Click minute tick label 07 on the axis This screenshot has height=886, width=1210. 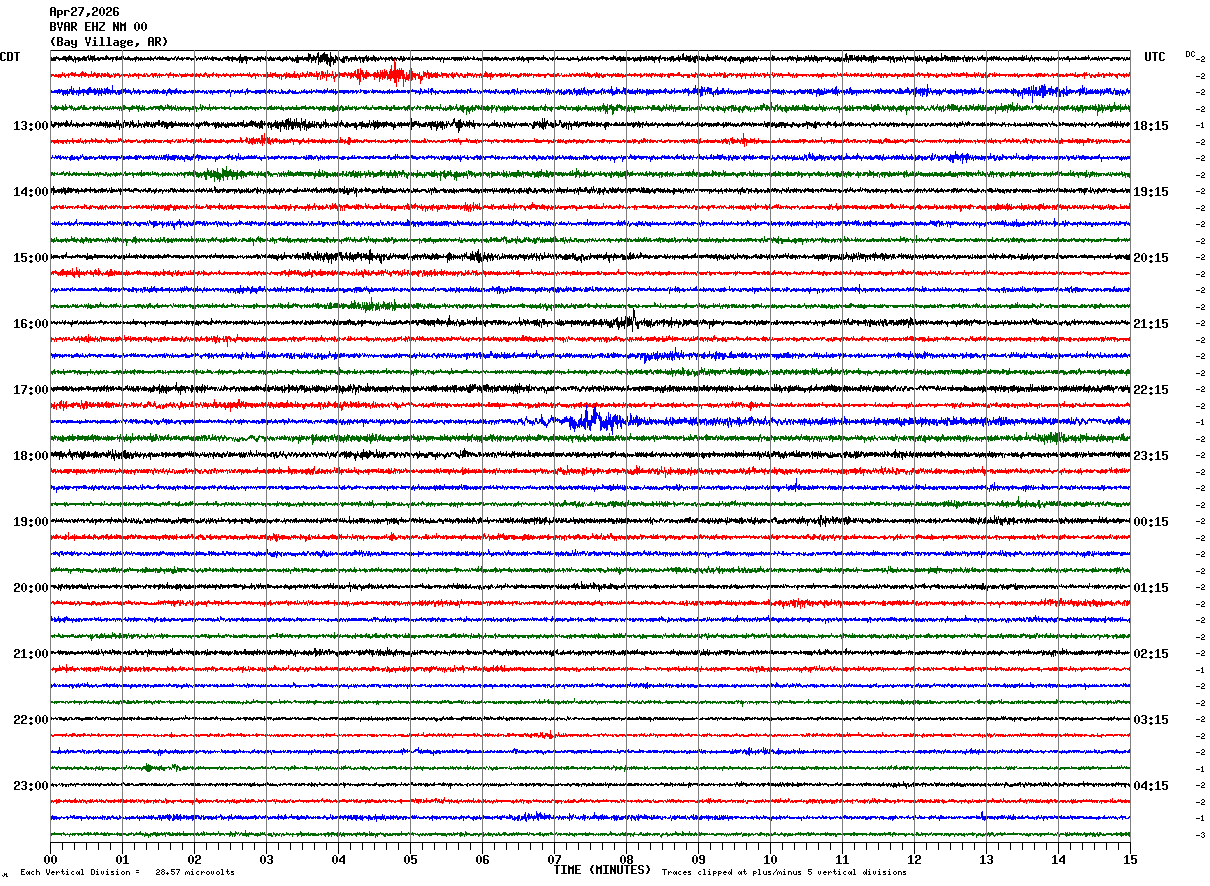click(x=554, y=859)
